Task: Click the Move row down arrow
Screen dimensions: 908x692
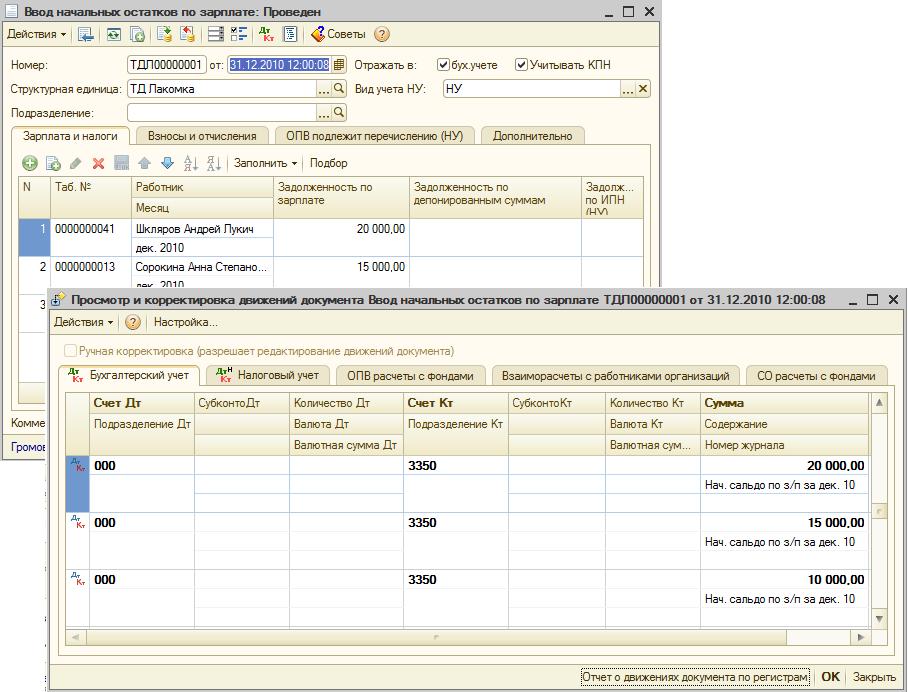Action: (x=167, y=163)
